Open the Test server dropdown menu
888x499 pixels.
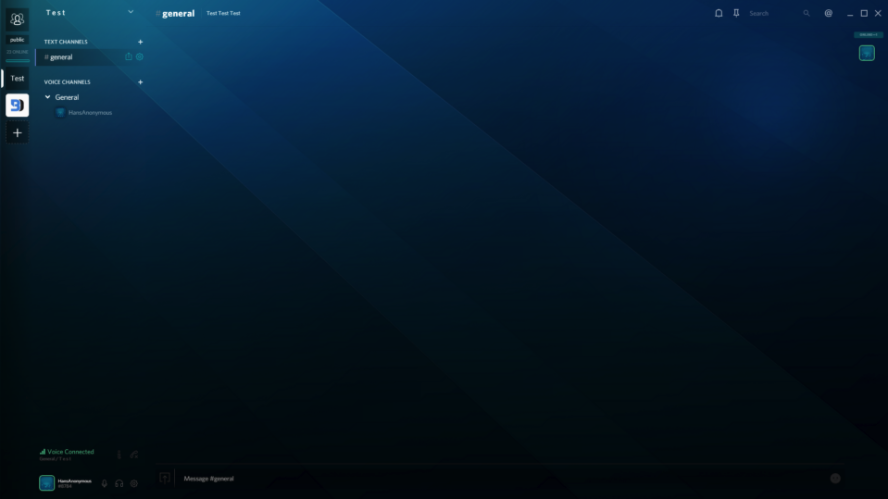(130, 13)
